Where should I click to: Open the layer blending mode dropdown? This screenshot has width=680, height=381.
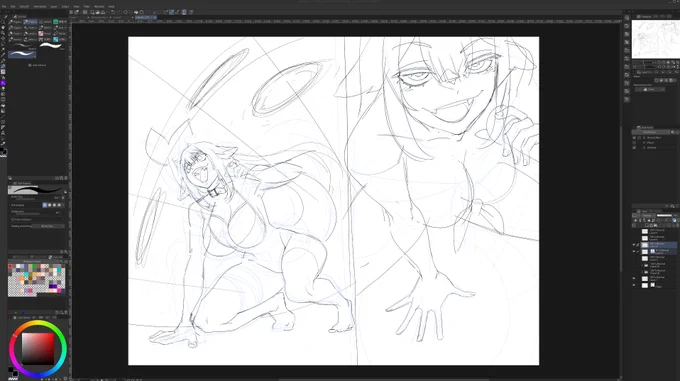(648, 215)
